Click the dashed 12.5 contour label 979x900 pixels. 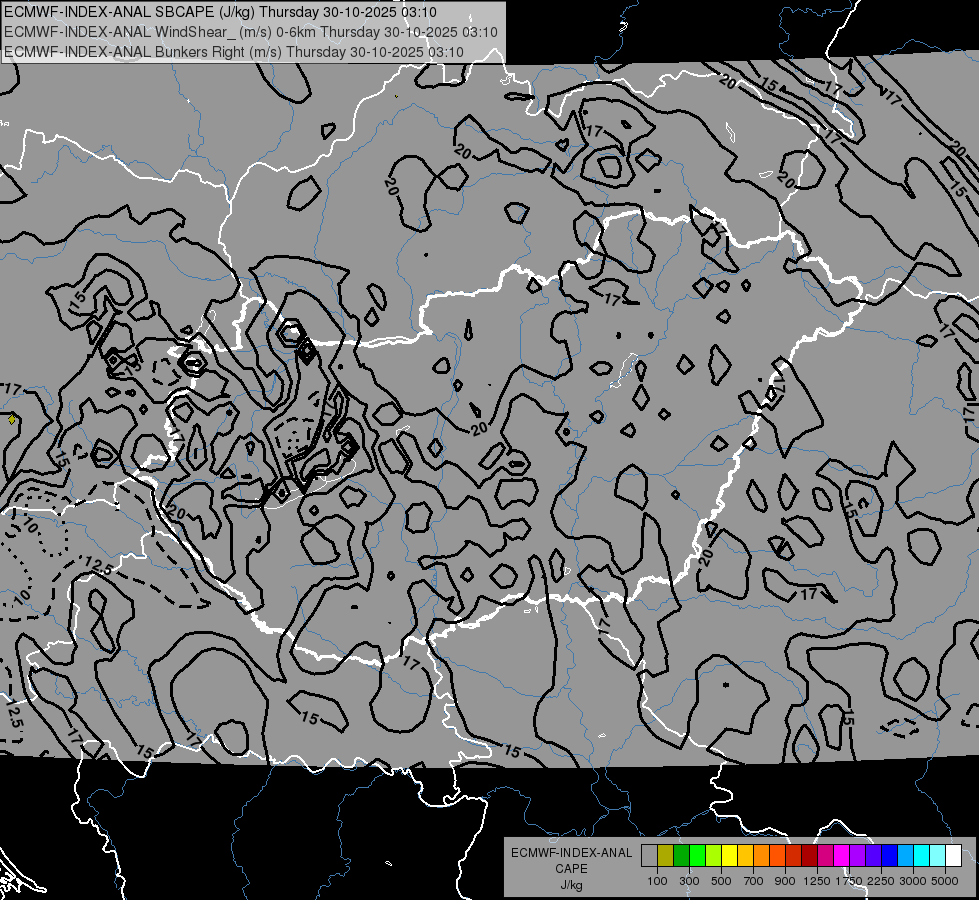click(99, 567)
